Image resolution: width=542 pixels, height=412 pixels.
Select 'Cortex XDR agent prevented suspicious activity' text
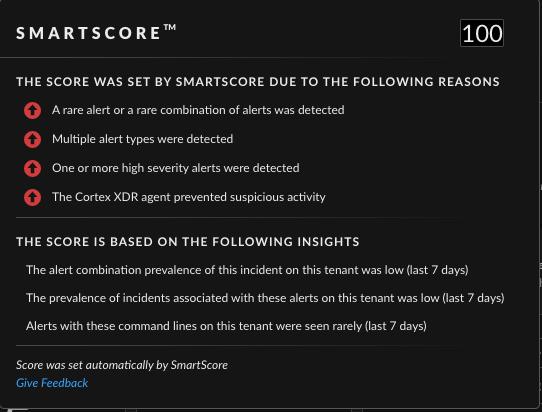189,197
